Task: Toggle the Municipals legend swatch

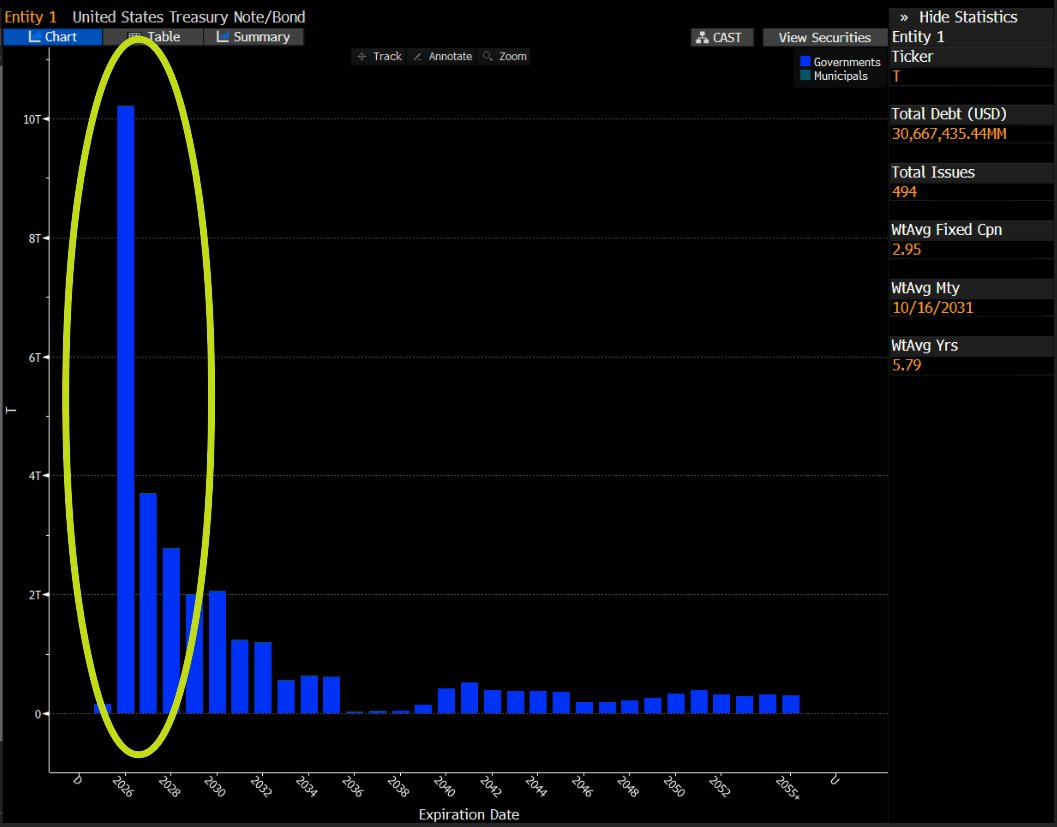Action: pyautogui.click(x=805, y=76)
